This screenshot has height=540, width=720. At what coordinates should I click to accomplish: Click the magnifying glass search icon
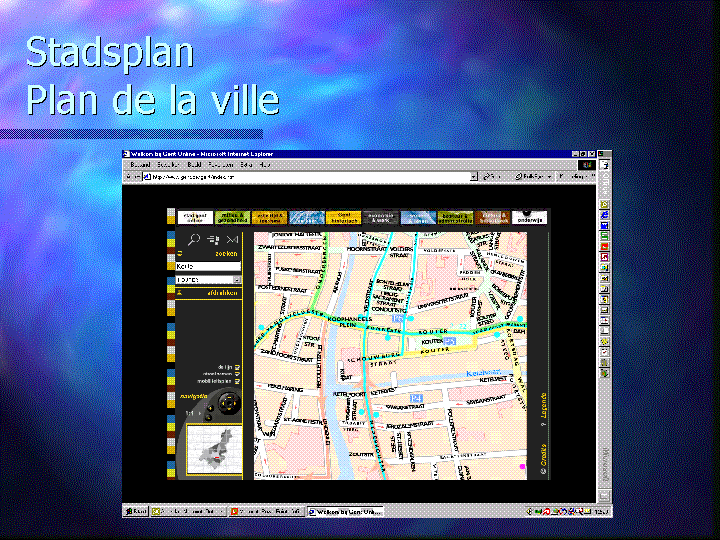tap(194, 240)
